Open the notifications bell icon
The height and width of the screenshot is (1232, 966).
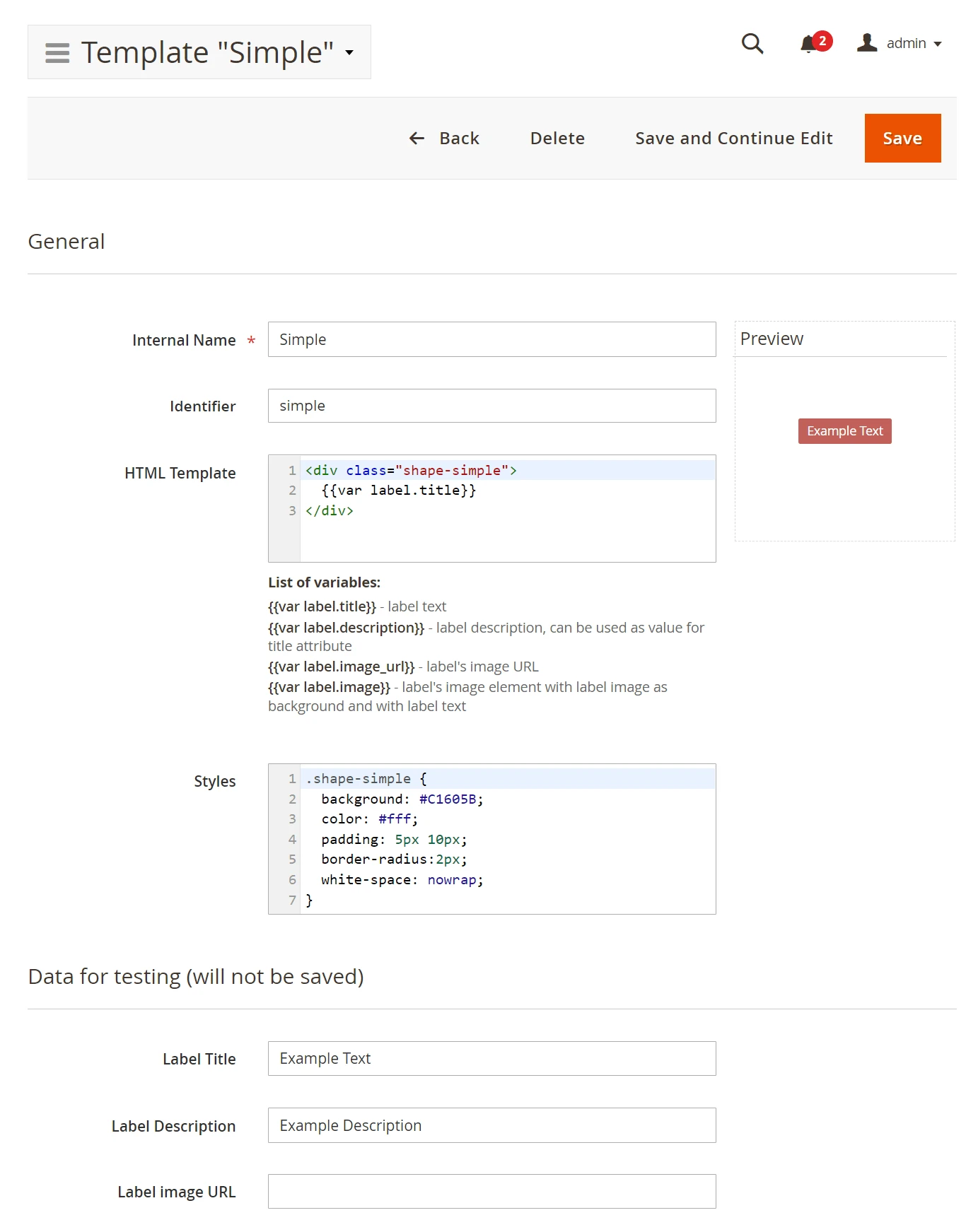pyautogui.click(x=808, y=45)
